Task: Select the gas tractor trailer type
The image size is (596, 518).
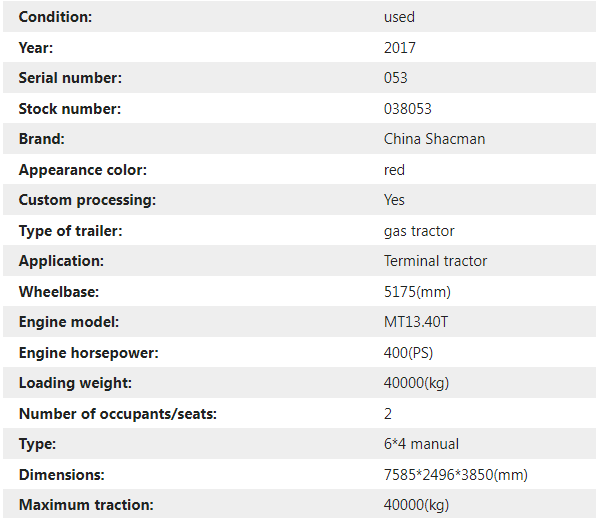Action: coord(419,231)
